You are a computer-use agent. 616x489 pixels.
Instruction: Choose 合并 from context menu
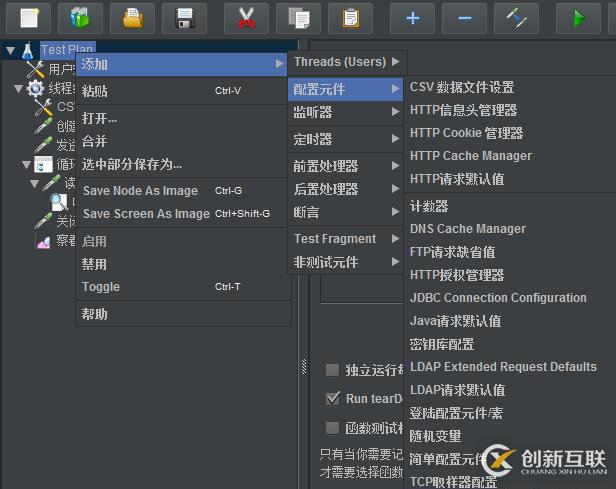[x=183, y=141]
